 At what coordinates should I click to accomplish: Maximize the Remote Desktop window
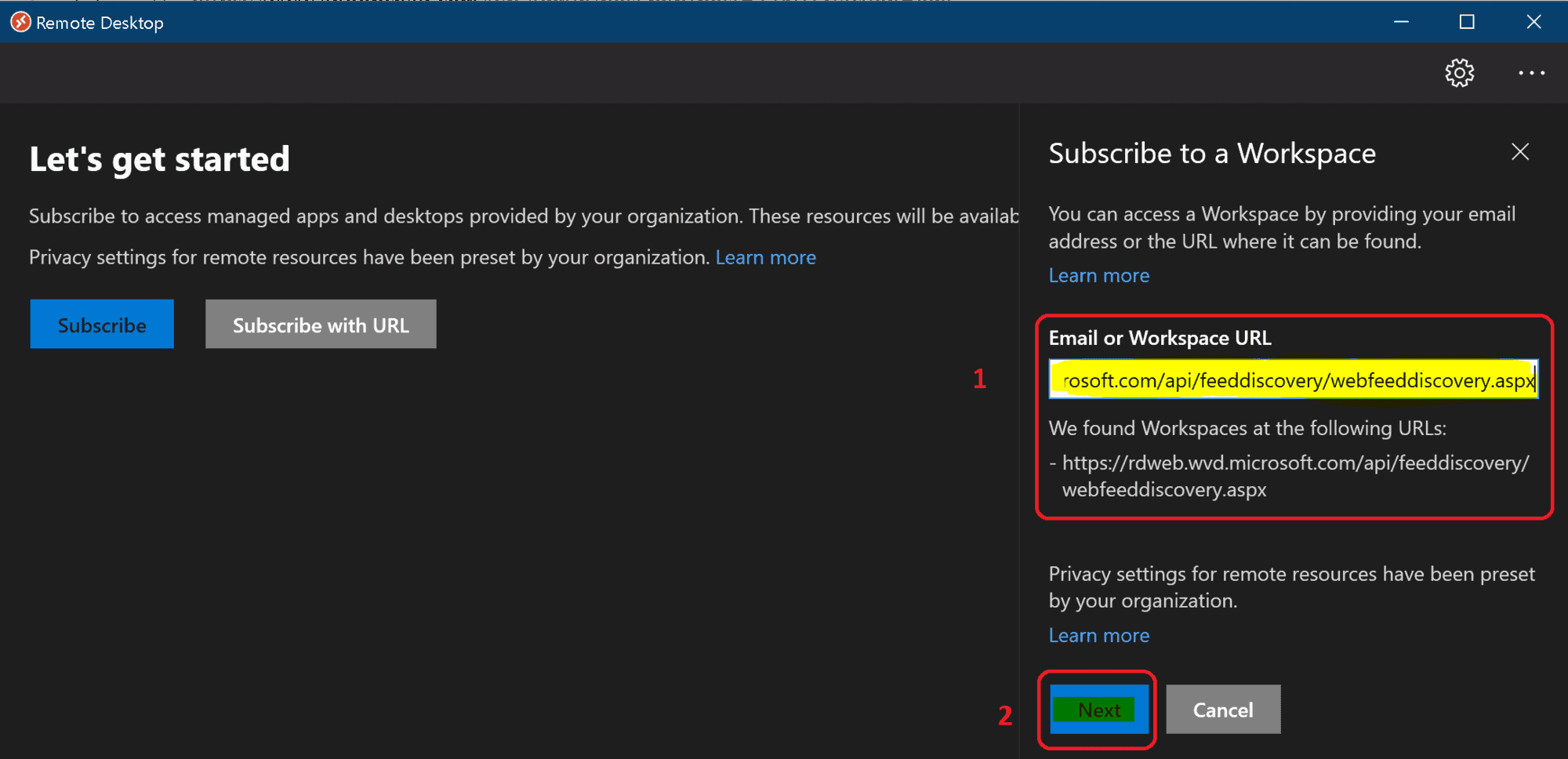[x=1467, y=22]
